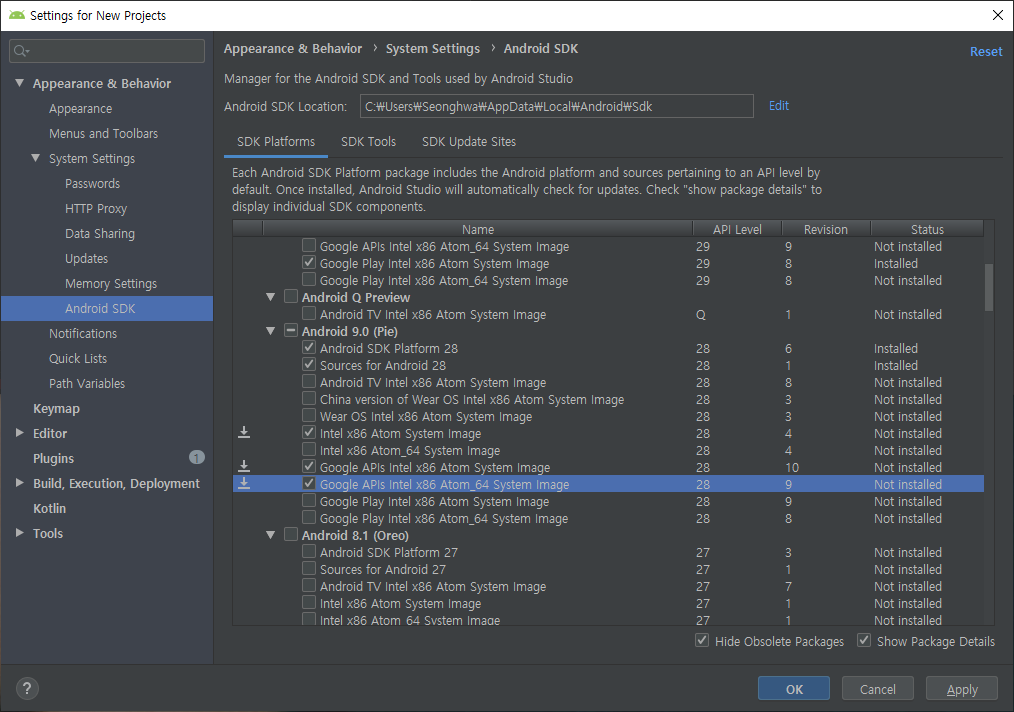1014x712 pixels.
Task: Open Plugins settings page
Action: pyautogui.click(x=53, y=458)
